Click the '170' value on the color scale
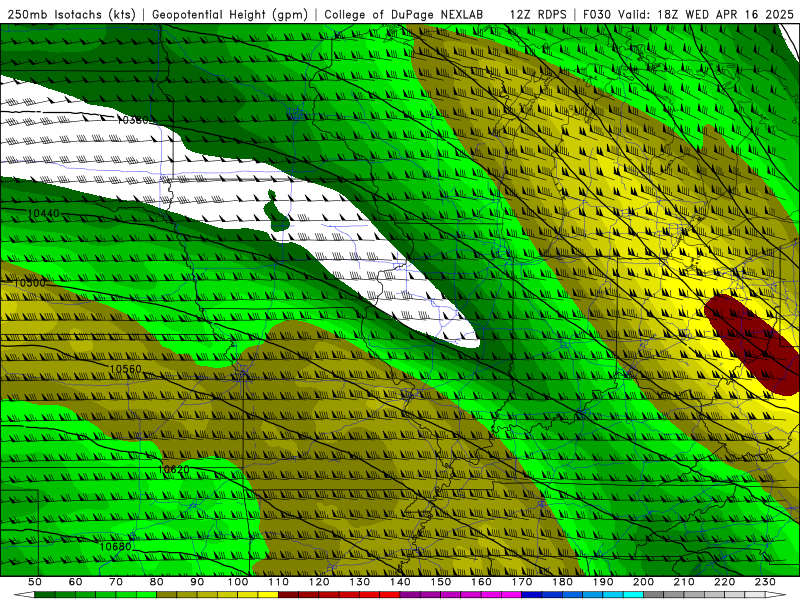 coord(522,582)
